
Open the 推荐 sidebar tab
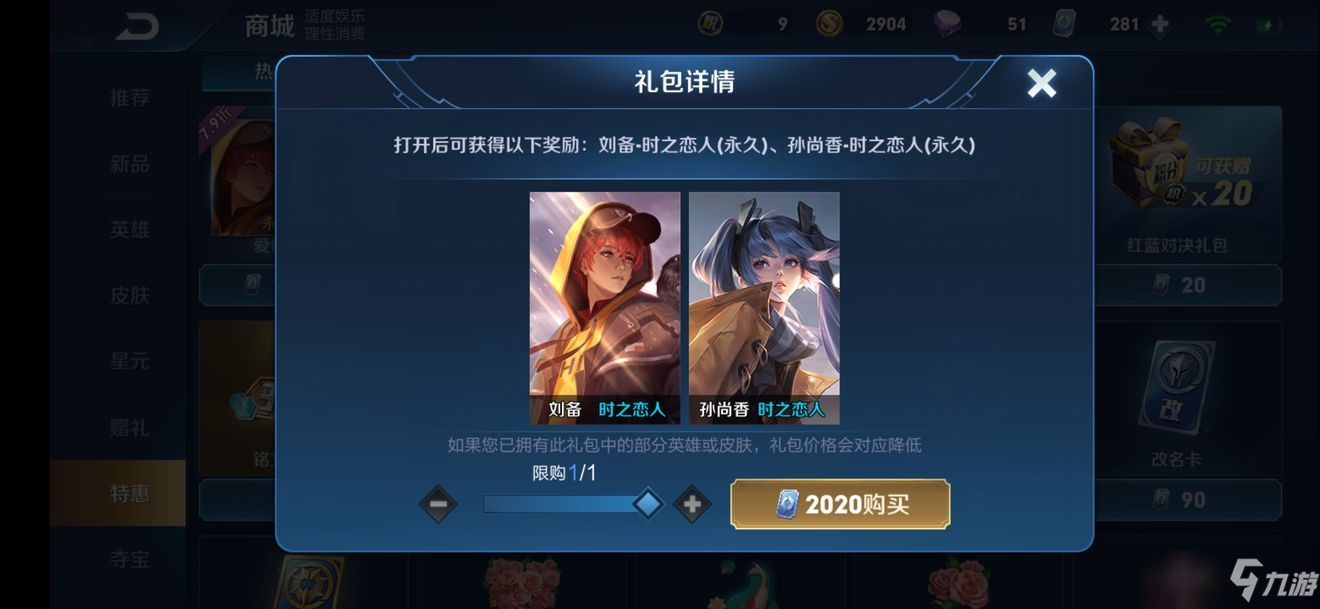(129, 98)
